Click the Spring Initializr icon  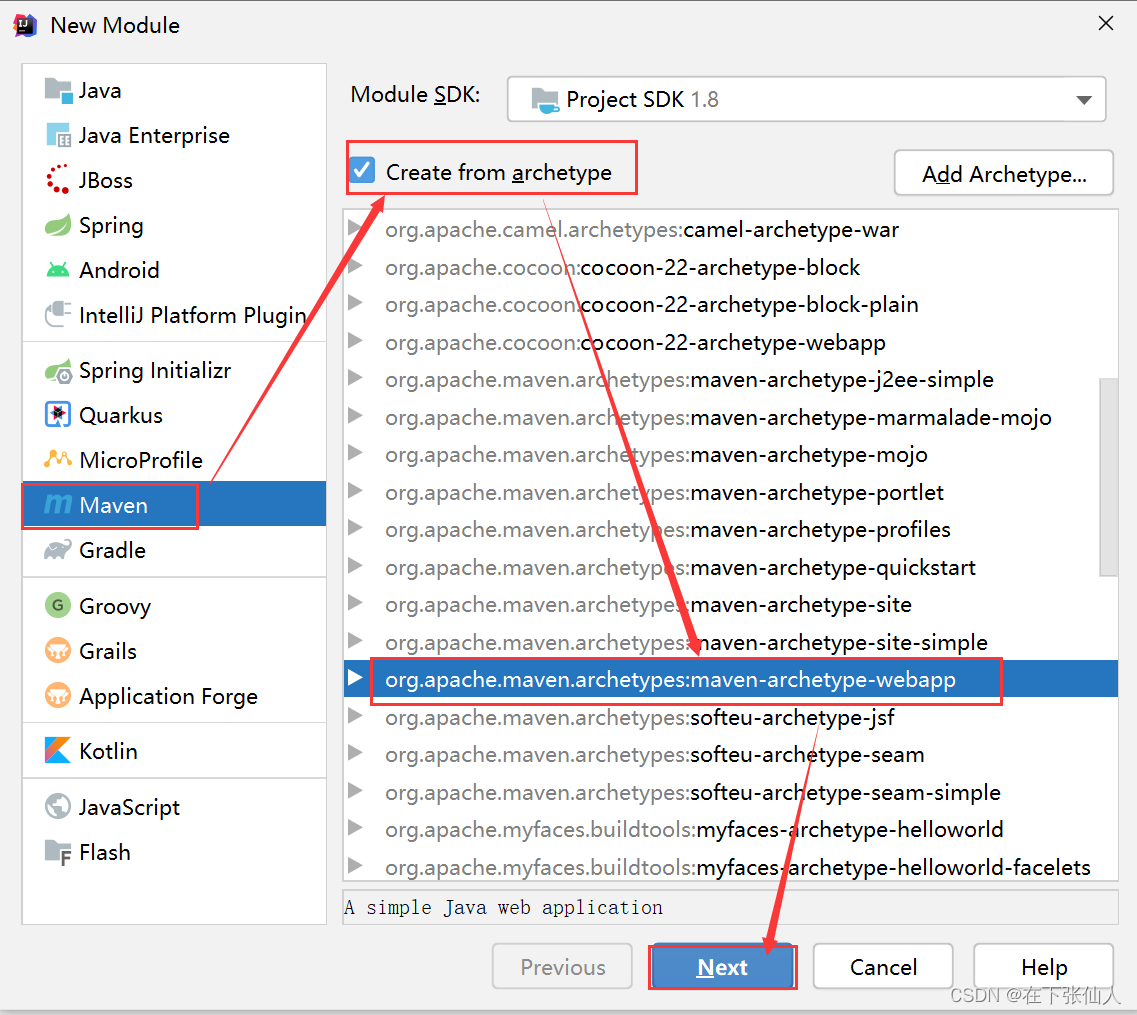[x=58, y=371]
